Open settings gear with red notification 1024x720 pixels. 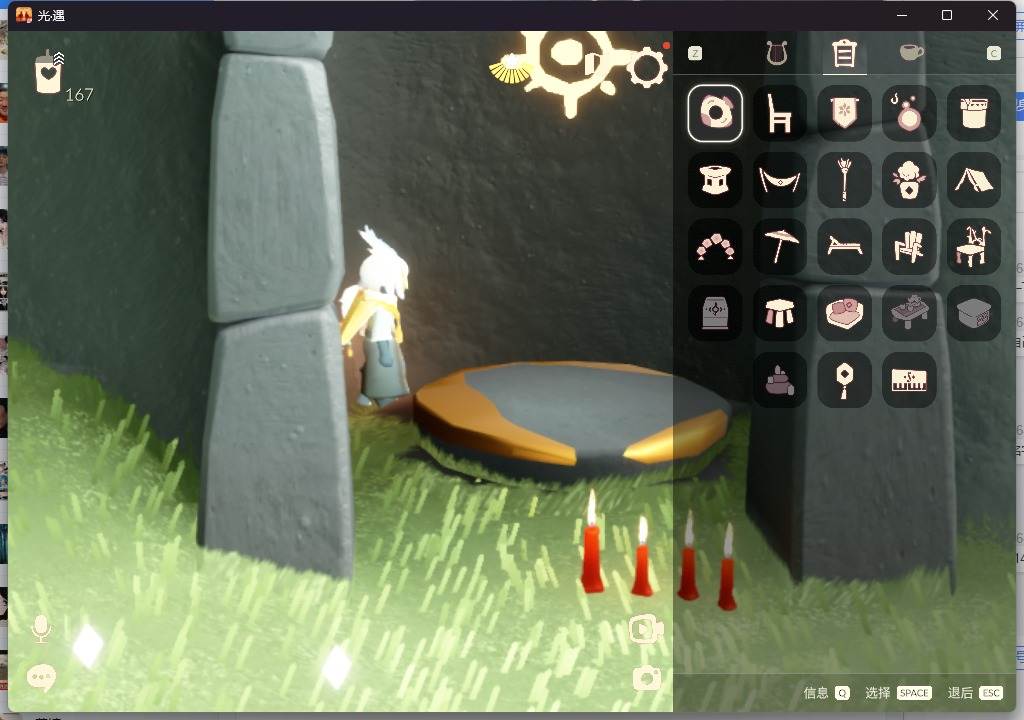pyautogui.click(x=648, y=67)
